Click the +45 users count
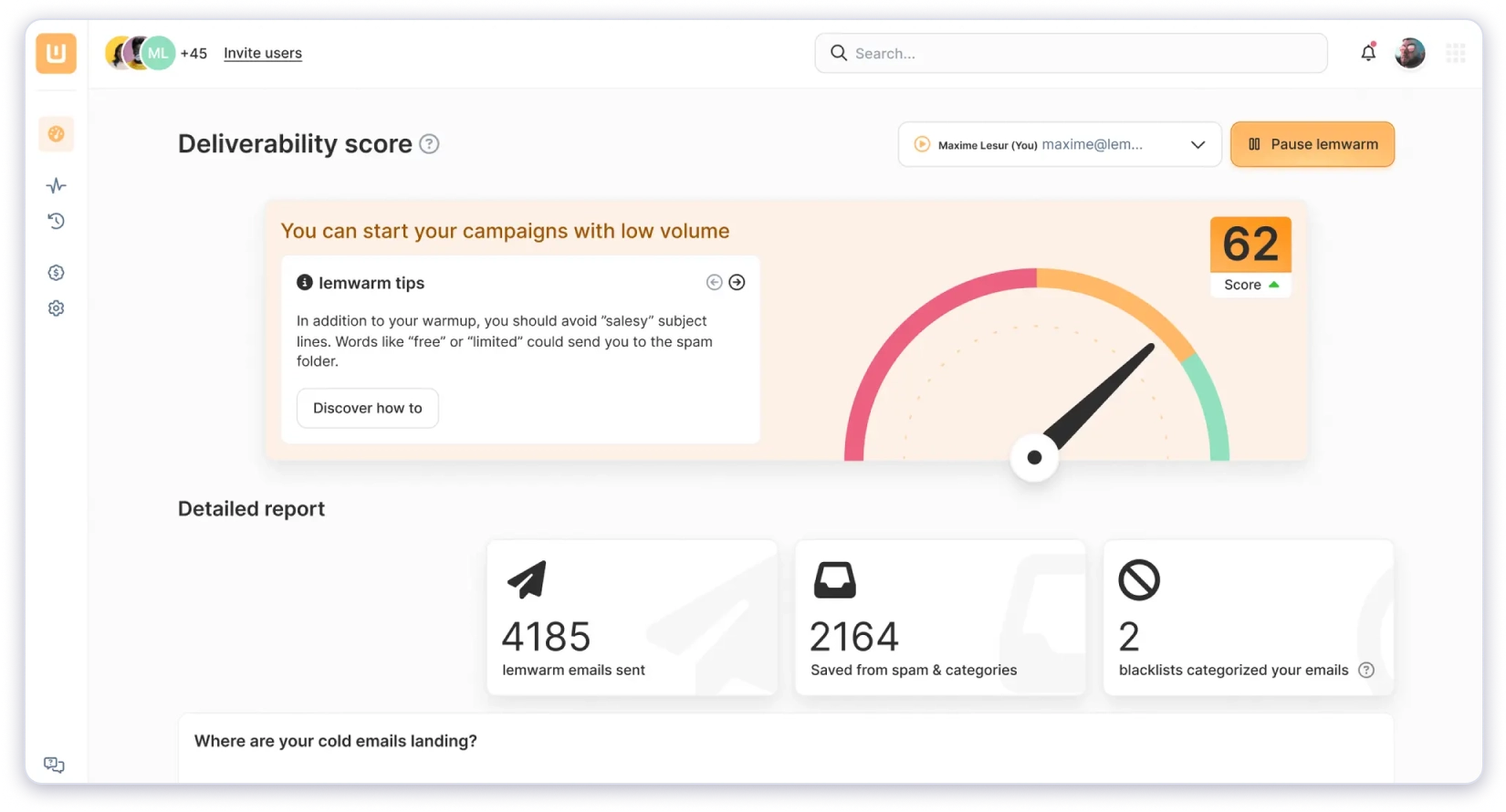Image resolution: width=1506 pixels, height=812 pixels. (193, 53)
